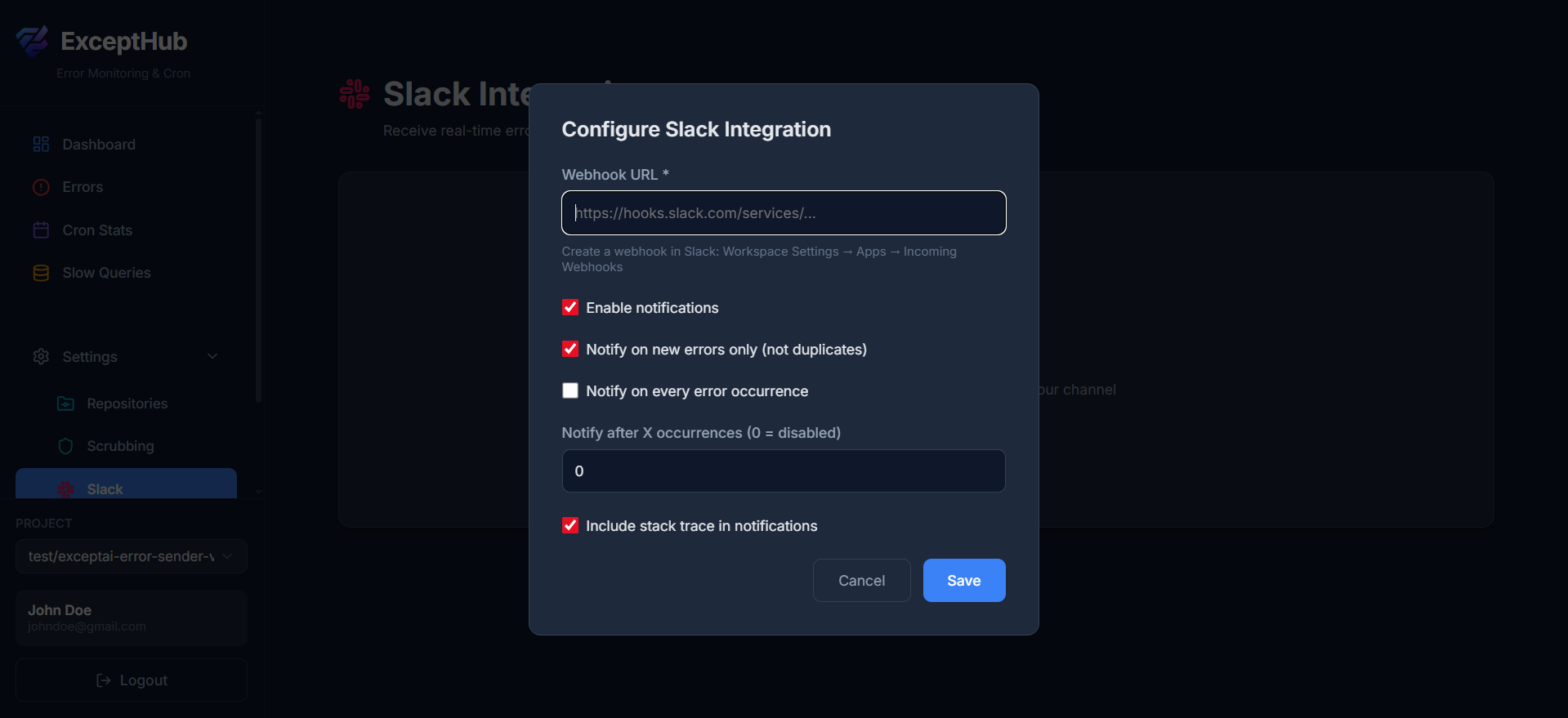Click the webhook creation hint text
This screenshot has width=1568, height=718.
click(x=759, y=259)
